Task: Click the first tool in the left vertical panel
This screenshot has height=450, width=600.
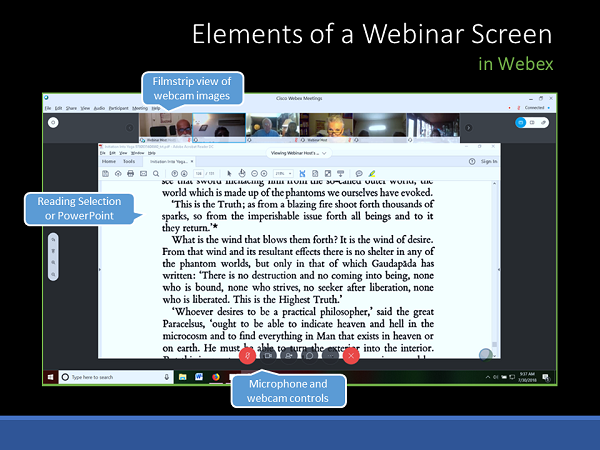Action: (53, 240)
